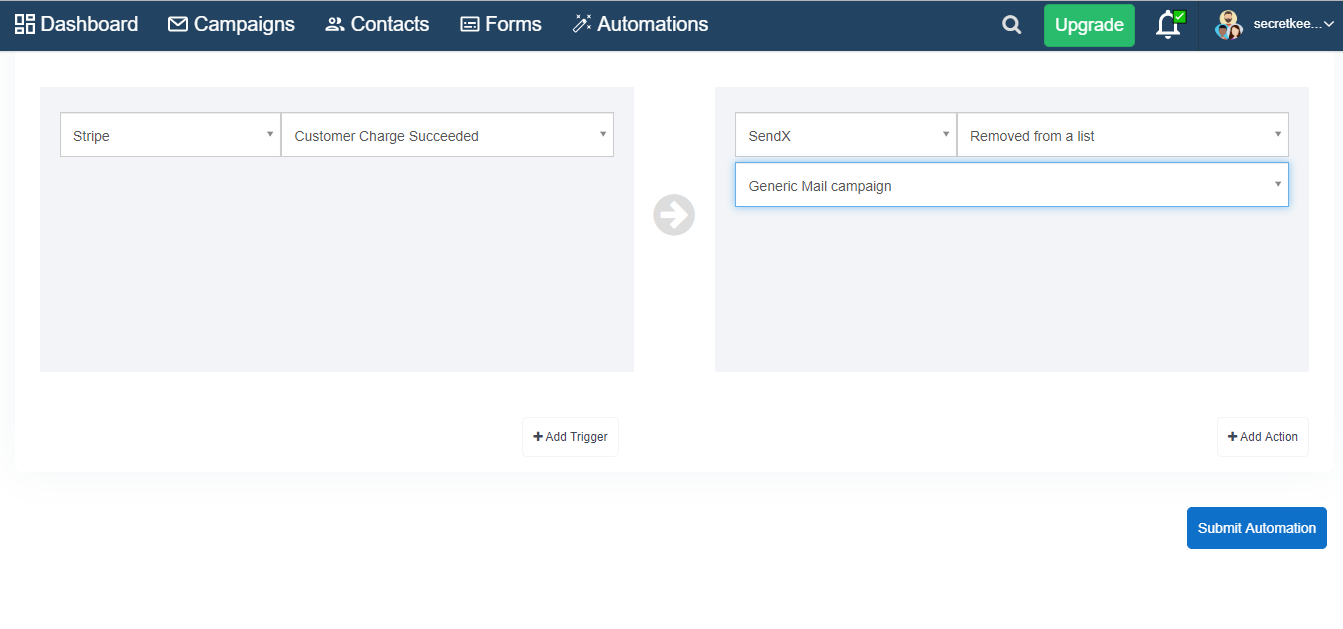Click the search magnifier icon
The image size is (1343, 629).
point(1012,25)
